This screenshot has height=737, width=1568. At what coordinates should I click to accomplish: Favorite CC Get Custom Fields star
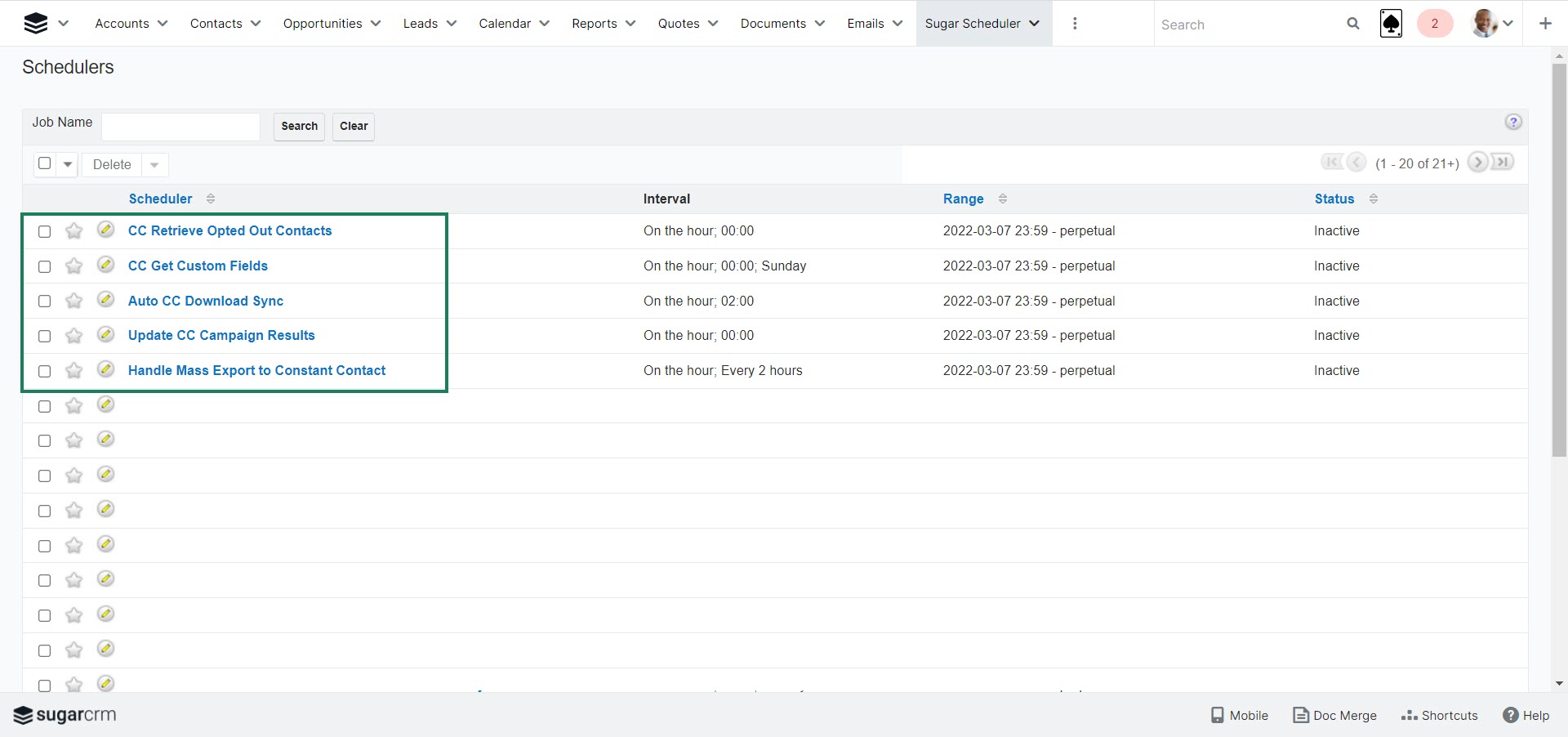73,266
